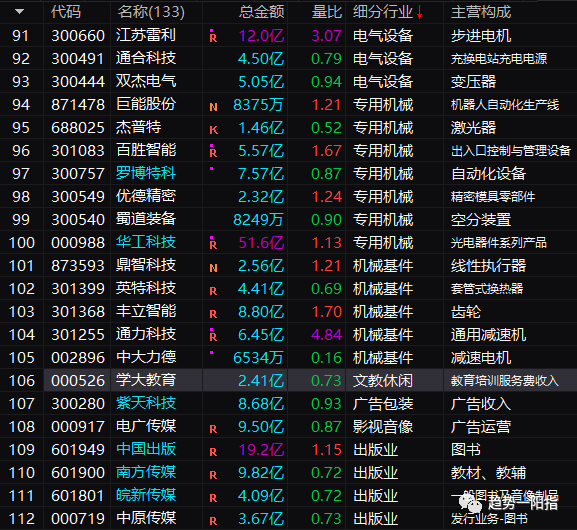Viewport: 577px width, 530px height.
Task: Select stock name 通合科技
Action: (x=146, y=59)
